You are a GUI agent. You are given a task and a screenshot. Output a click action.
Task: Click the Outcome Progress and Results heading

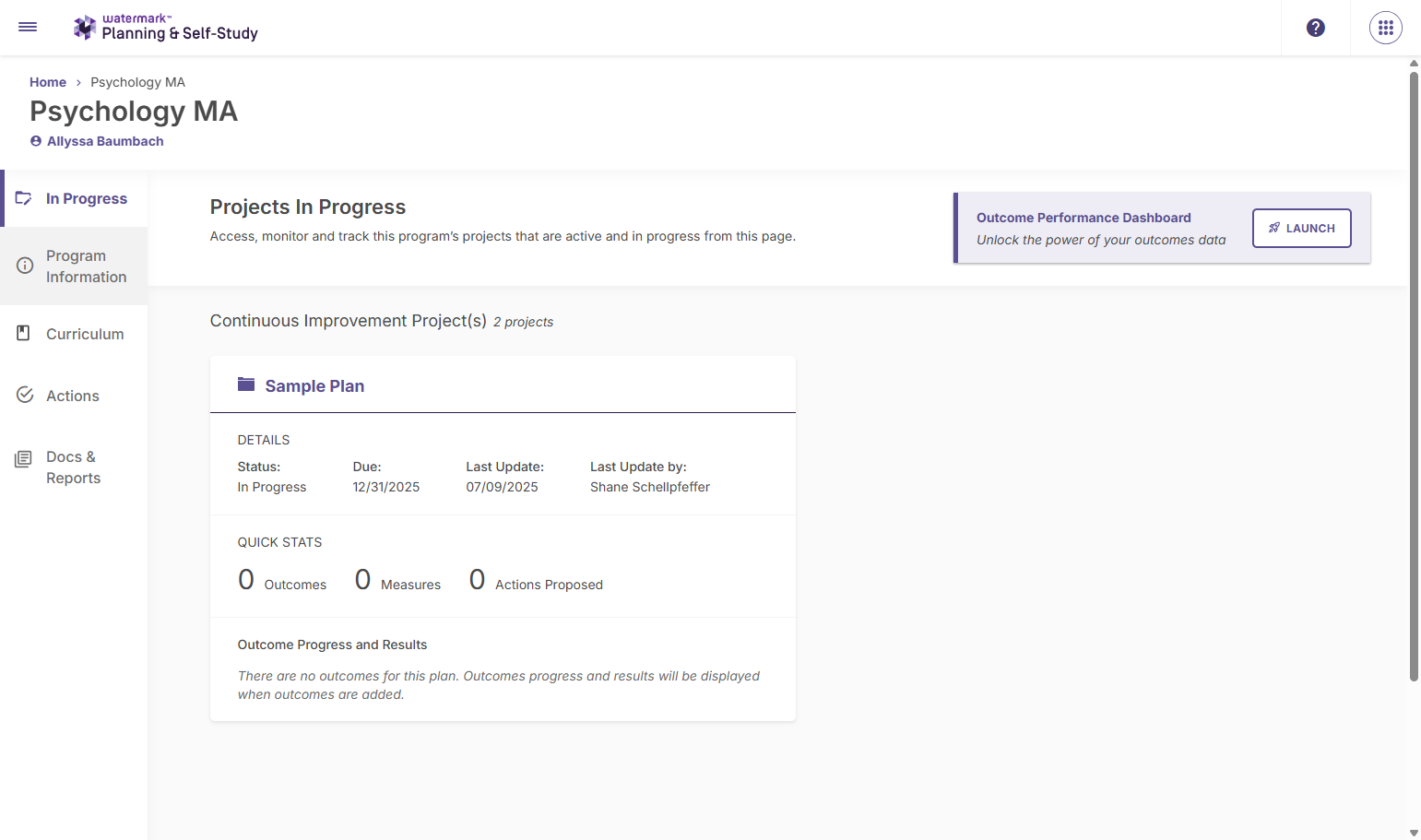(332, 645)
